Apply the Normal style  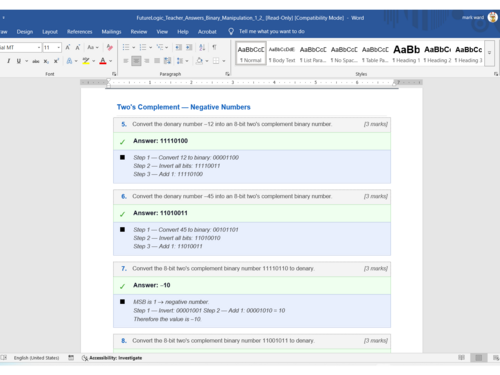pos(251,53)
